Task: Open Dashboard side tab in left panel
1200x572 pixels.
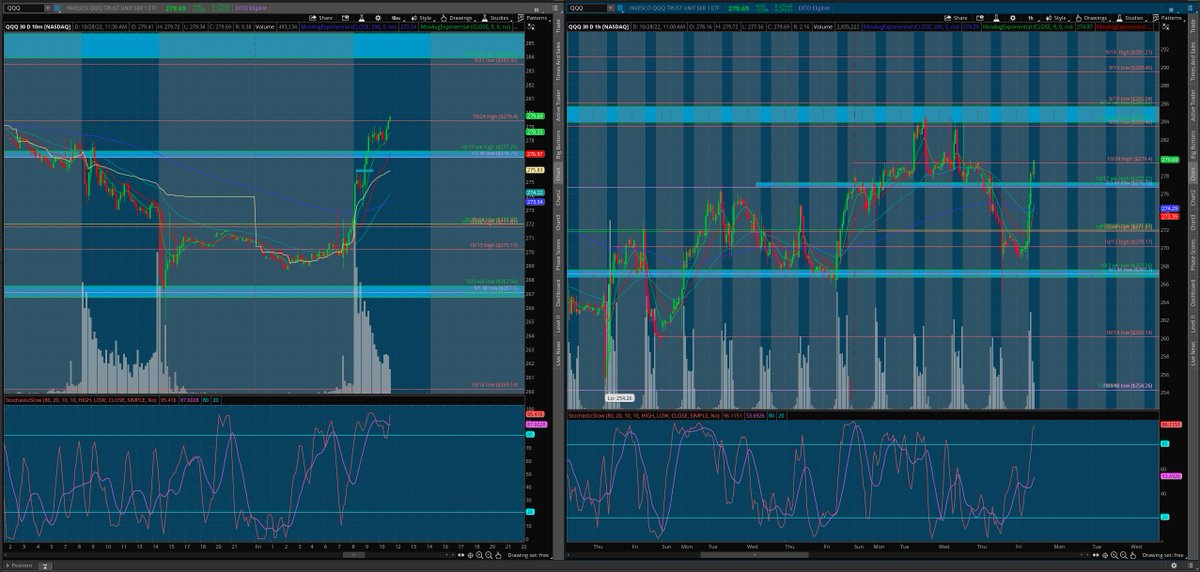Action: coord(558,294)
